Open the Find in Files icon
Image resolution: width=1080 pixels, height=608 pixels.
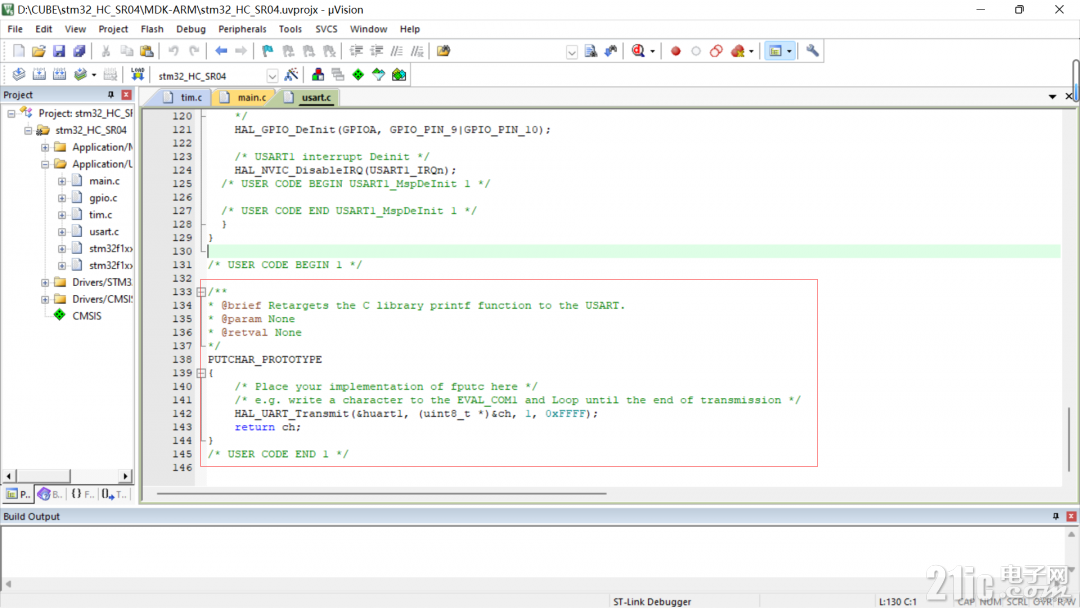click(x=444, y=51)
